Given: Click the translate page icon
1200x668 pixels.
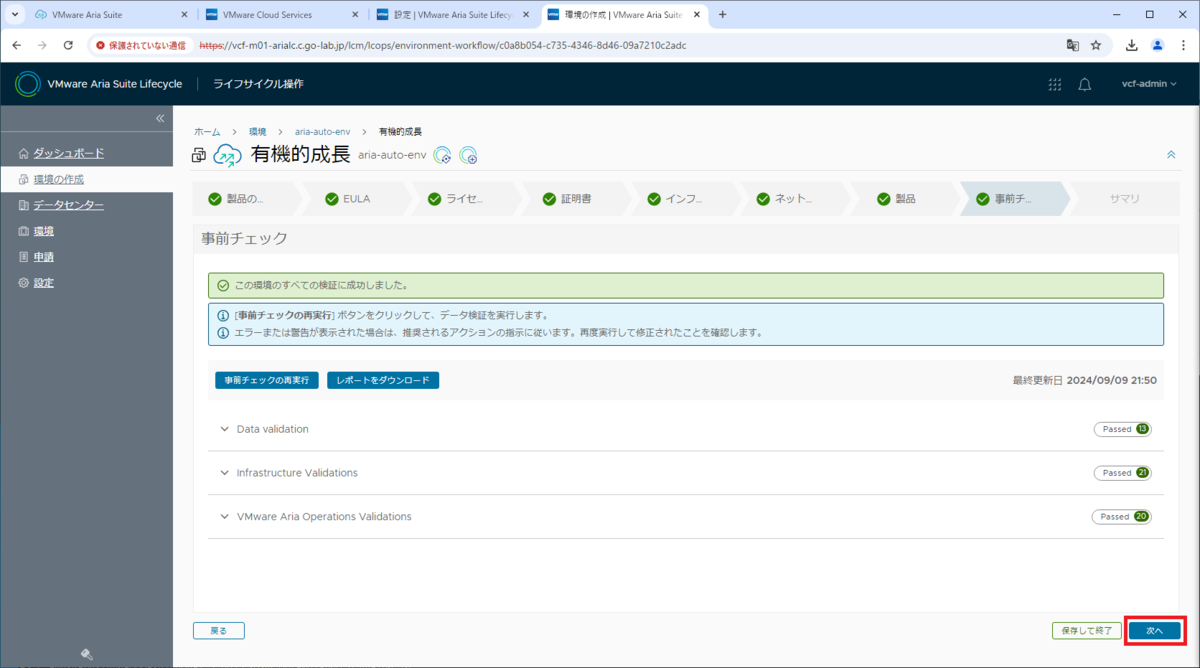Looking at the screenshot, I should pos(1072,45).
